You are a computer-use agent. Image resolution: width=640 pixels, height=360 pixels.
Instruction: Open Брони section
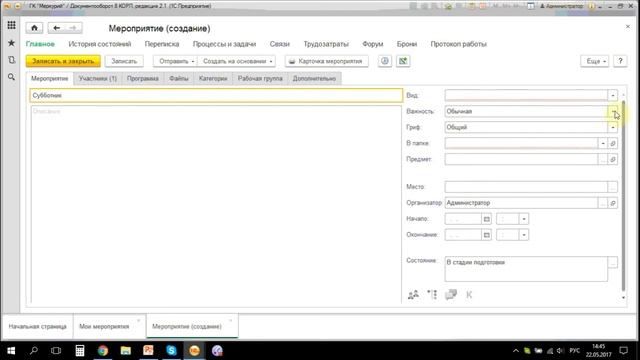point(407,44)
